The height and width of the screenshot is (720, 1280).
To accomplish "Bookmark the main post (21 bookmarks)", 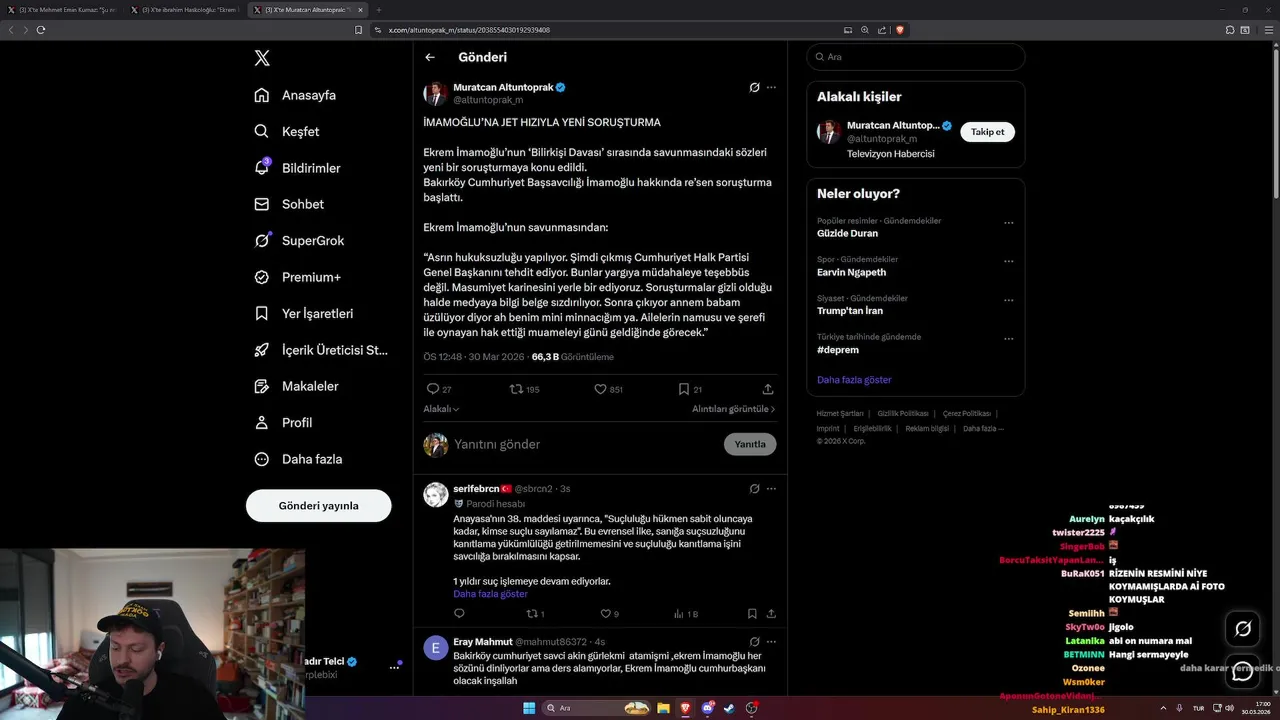I will [690, 389].
